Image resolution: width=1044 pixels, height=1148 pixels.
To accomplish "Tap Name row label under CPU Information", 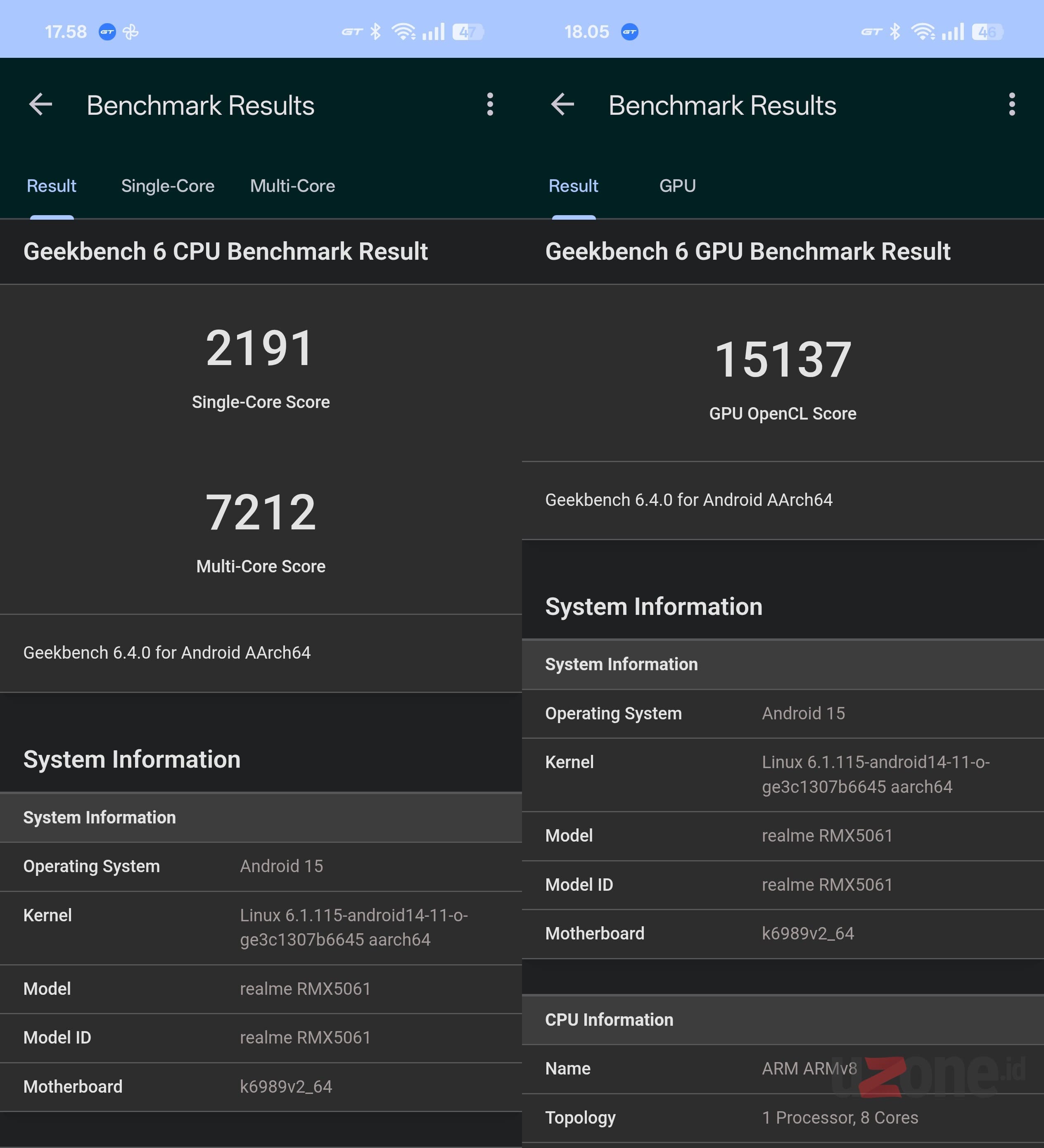I will click(567, 1068).
